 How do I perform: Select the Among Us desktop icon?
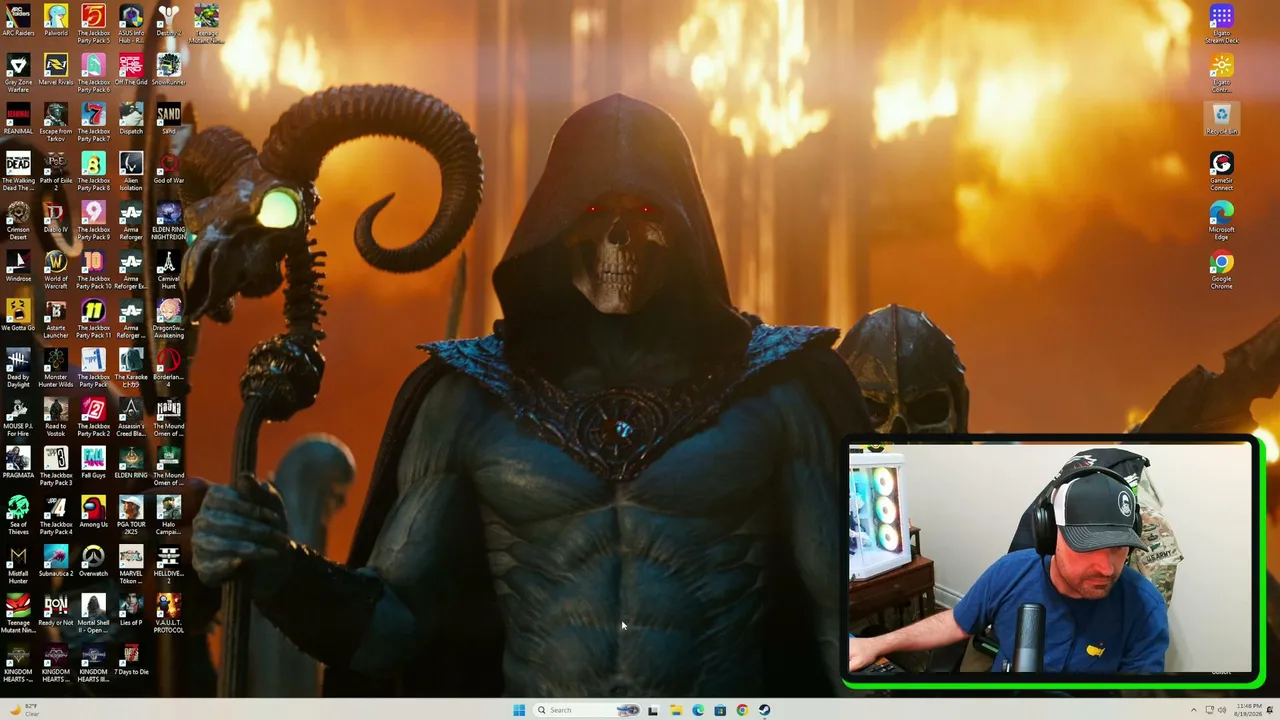[x=93, y=510]
